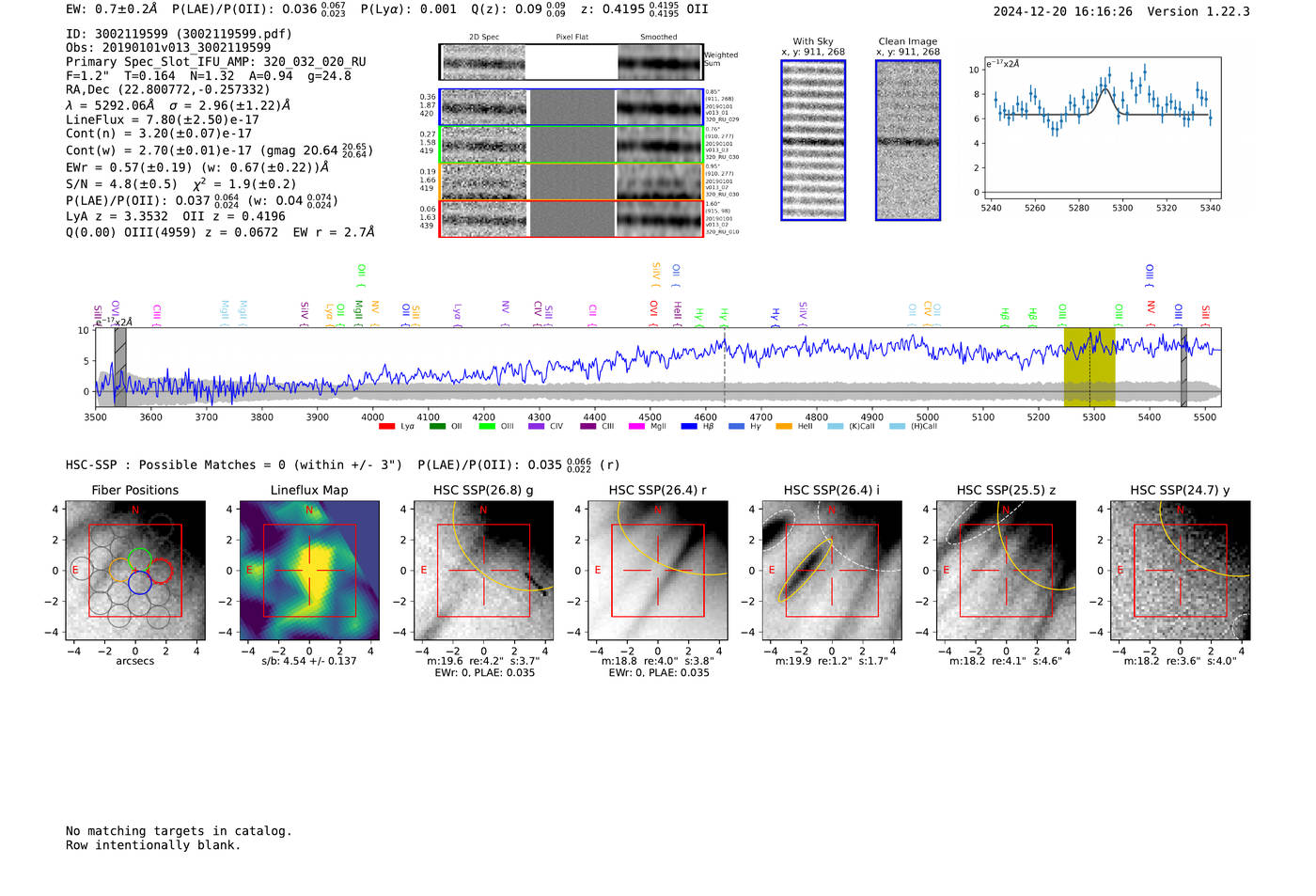The width and height of the screenshot is (1316, 896).
Task: Select the (H)CaII legend swatch
Action: tap(897, 427)
